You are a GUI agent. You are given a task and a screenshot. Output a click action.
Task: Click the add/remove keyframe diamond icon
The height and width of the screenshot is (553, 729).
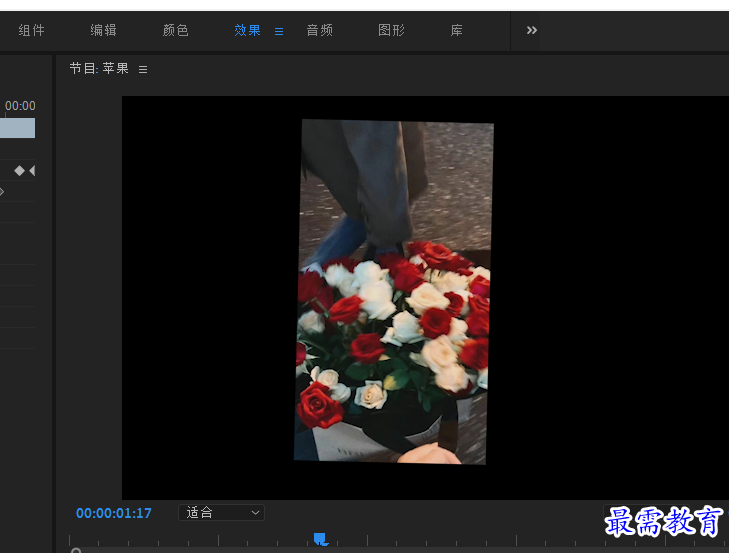[x=19, y=171]
